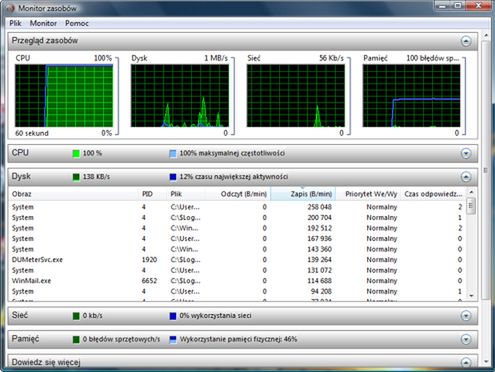
Task: Select the System row with 192 512 write
Action: 237,228
